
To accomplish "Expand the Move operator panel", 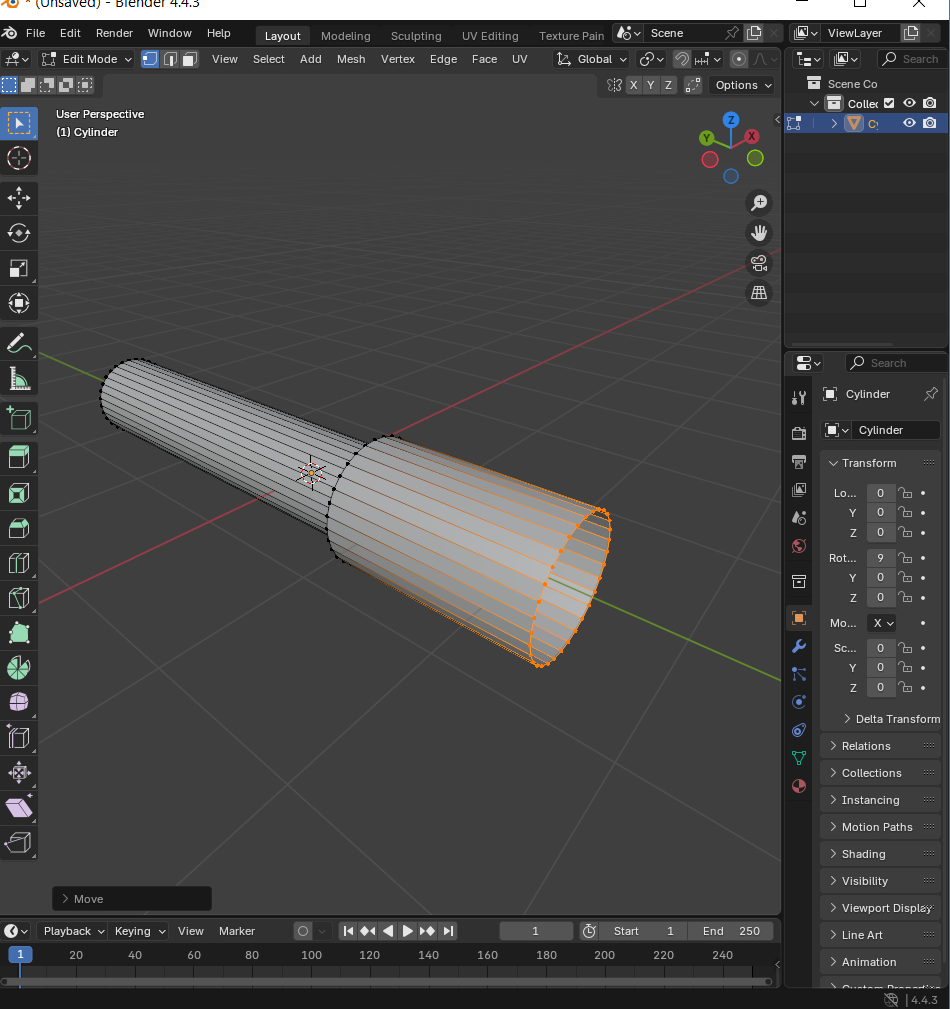I will coord(132,899).
